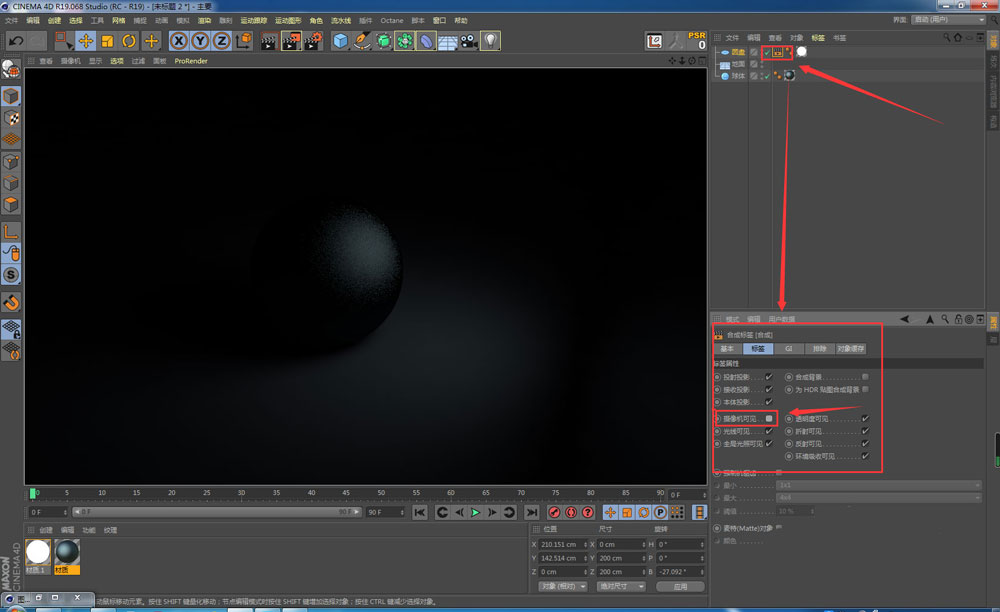The height and width of the screenshot is (612, 1000).
Task: Click the 应用 button in the coordinates panel
Action: (x=680, y=587)
